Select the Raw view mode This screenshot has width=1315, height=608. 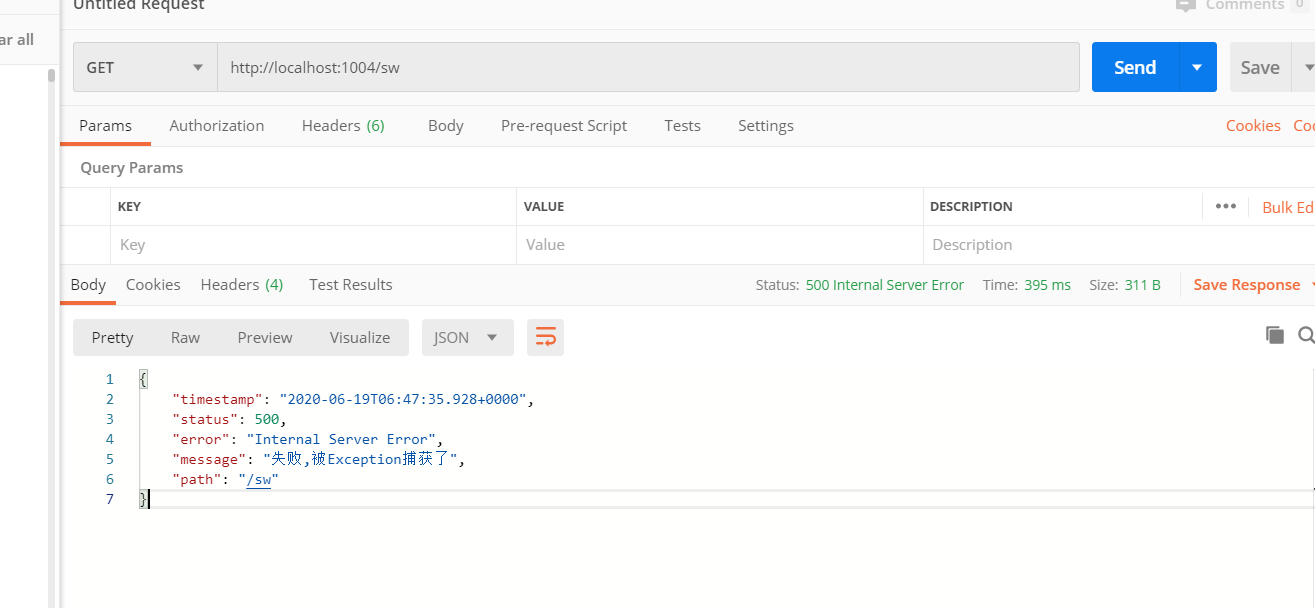click(185, 338)
